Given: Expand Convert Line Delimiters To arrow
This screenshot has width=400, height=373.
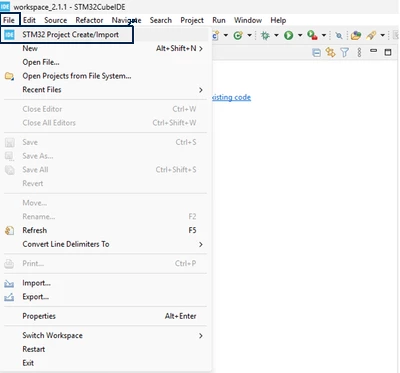Looking at the screenshot, I should tap(201, 244).
